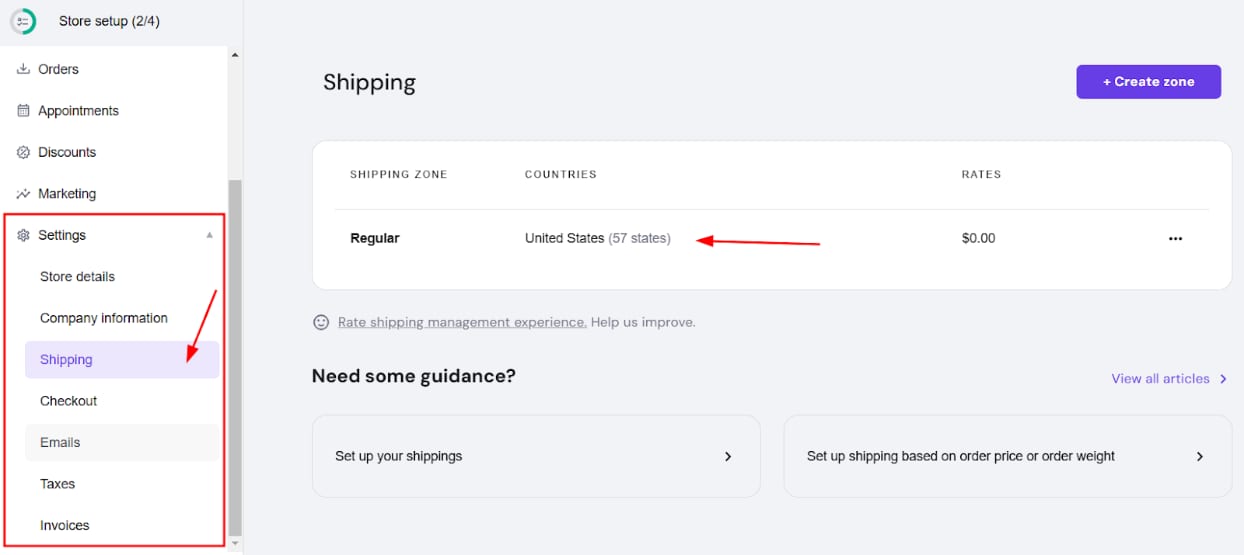This screenshot has height=555, width=1244.
Task: Click the Settings gear icon
Action: tap(24, 235)
